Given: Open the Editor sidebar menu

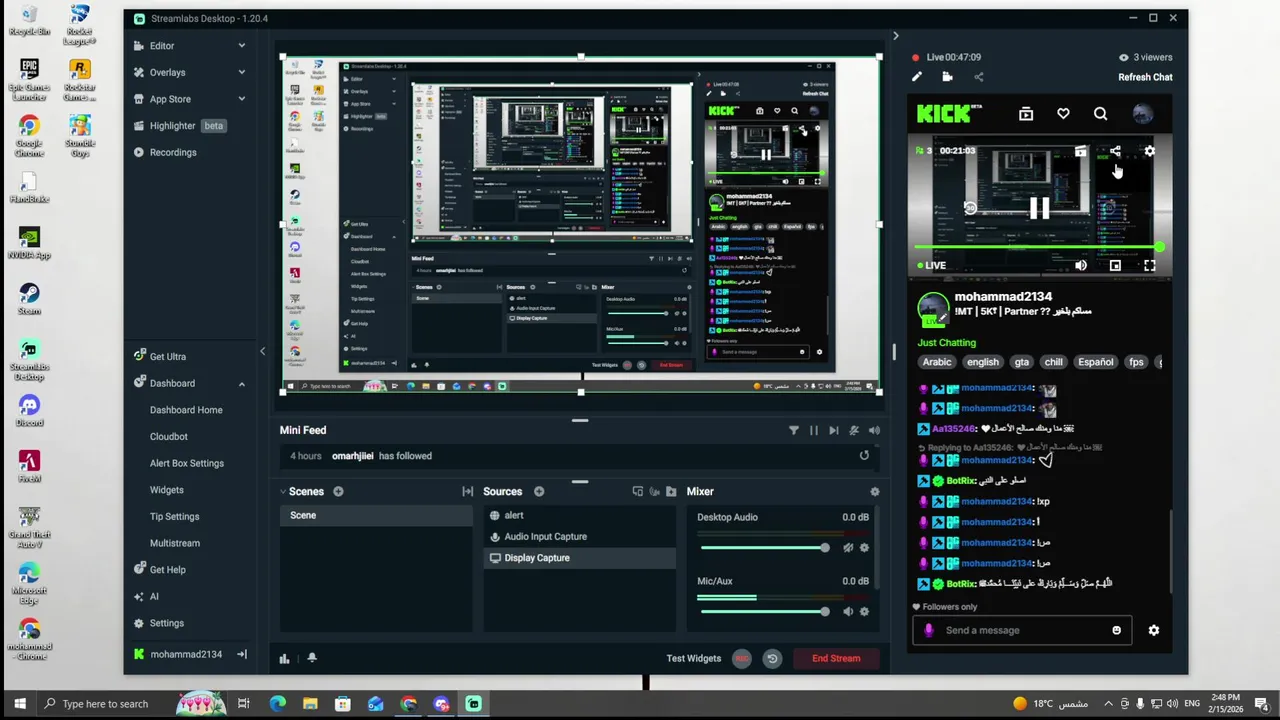Looking at the screenshot, I should tap(162, 46).
